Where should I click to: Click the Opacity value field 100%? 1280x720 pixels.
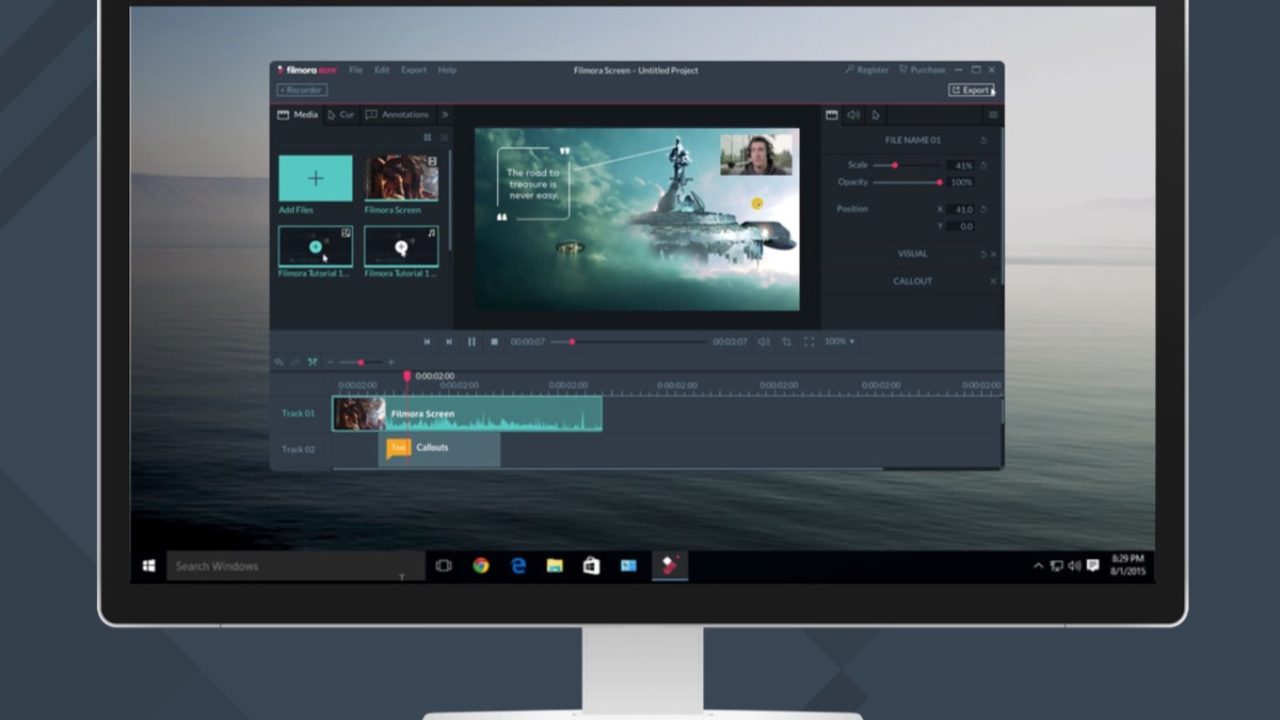(961, 182)
